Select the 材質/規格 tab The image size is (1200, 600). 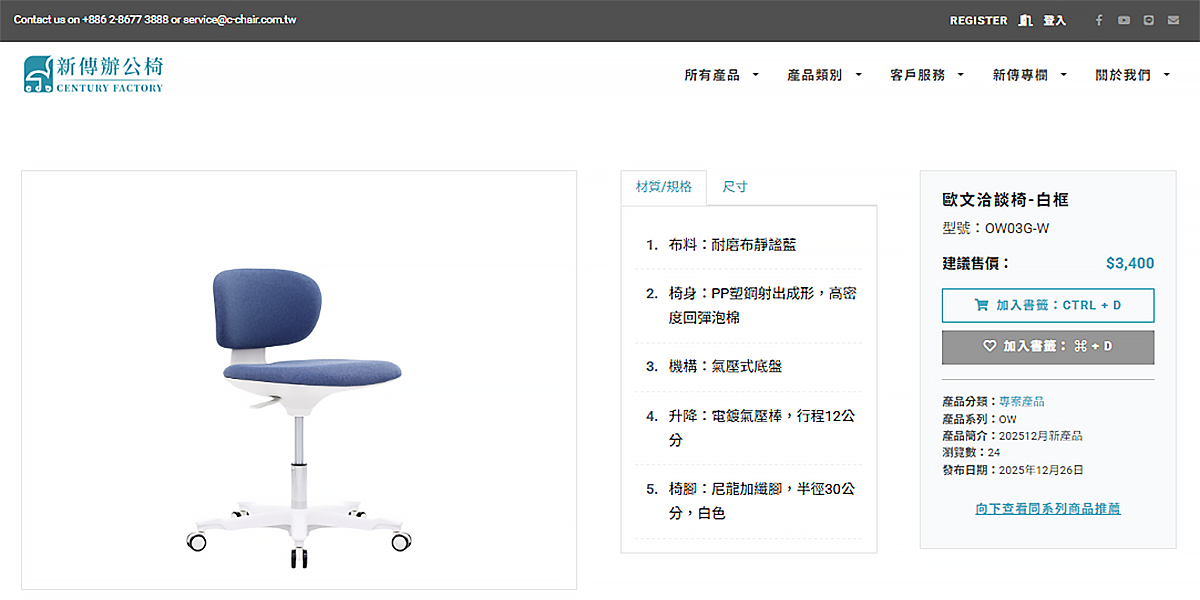click(664, 187)
